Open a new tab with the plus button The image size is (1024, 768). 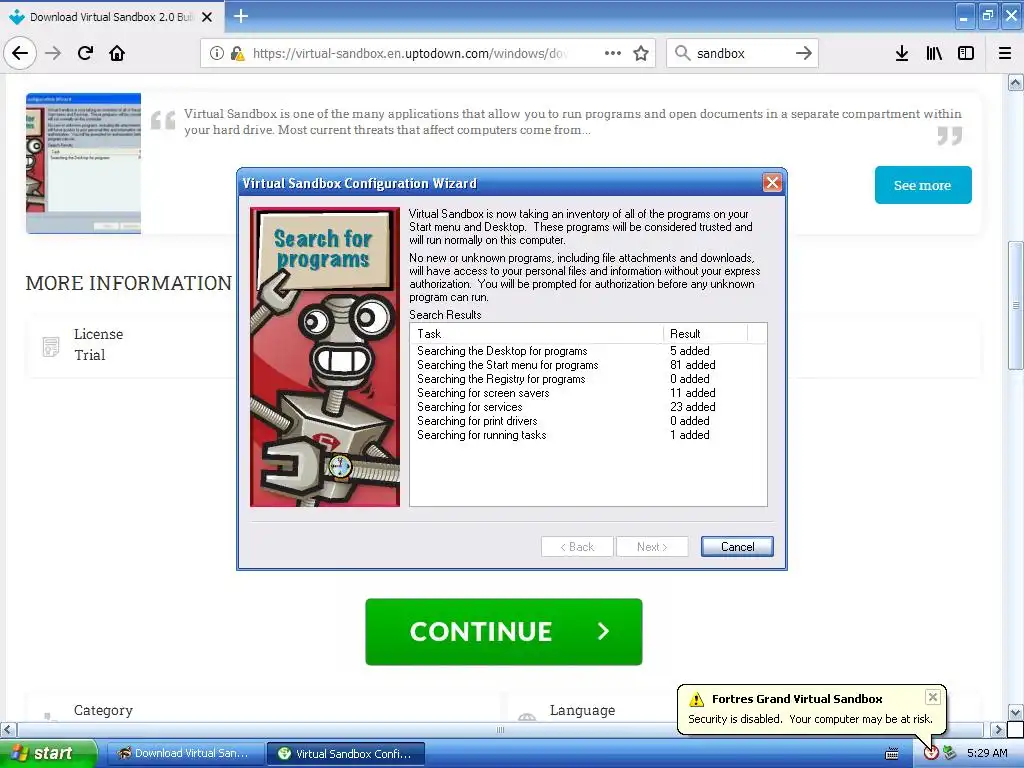click(240, 16)
